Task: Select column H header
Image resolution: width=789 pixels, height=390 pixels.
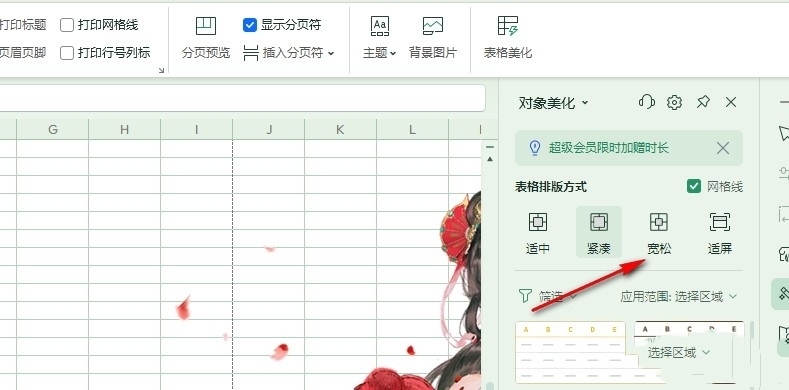Action: (124, 130)
